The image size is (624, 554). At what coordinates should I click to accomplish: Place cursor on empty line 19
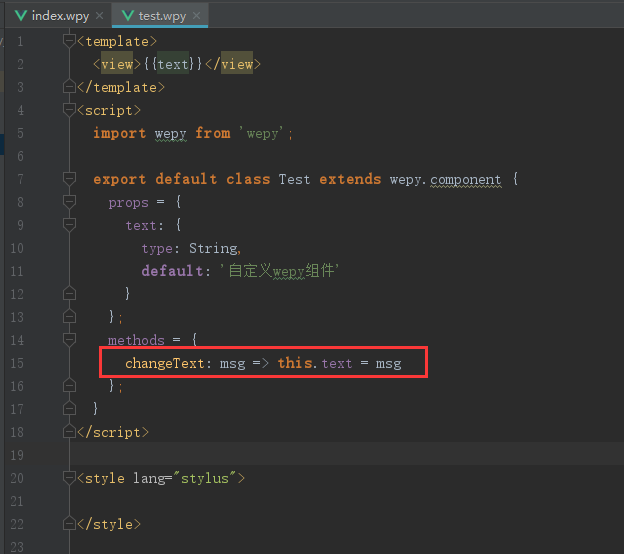[x=346, y=454]
